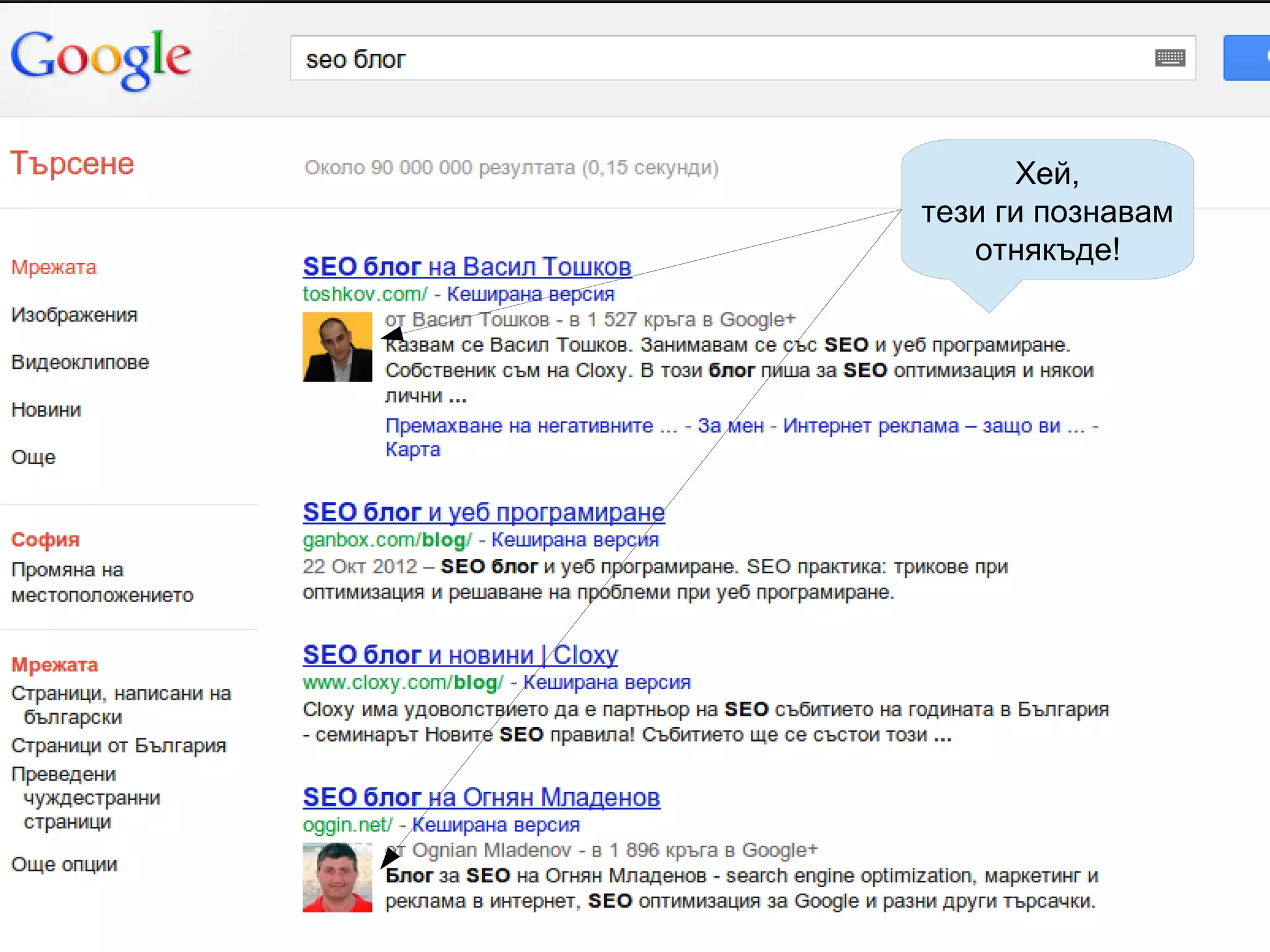Open 'SEO блог и новини | Cloxy' result
The image size is (1270, 952).
pos(460,655)
